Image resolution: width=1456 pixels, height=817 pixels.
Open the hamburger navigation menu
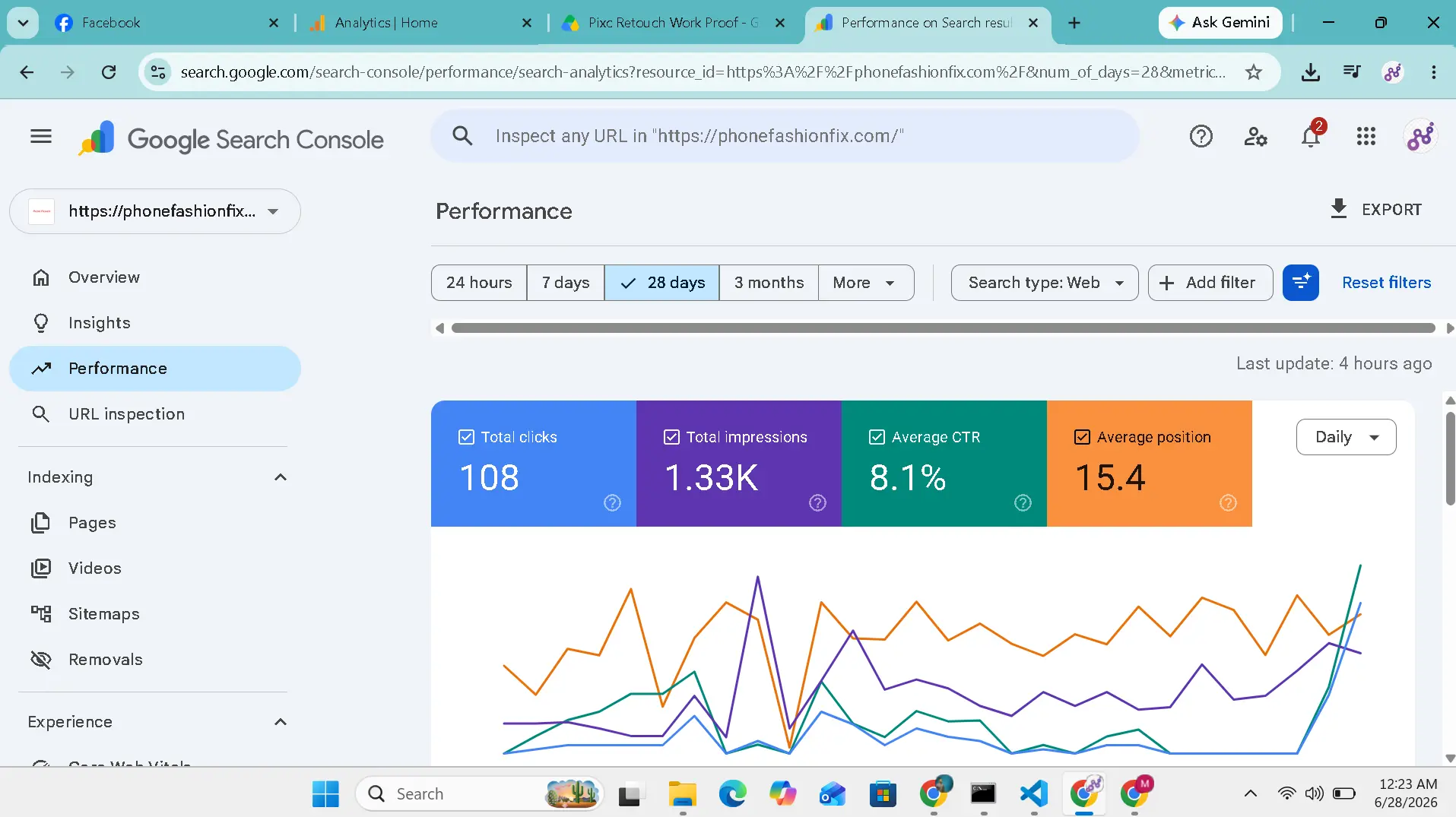pos(41,136)
